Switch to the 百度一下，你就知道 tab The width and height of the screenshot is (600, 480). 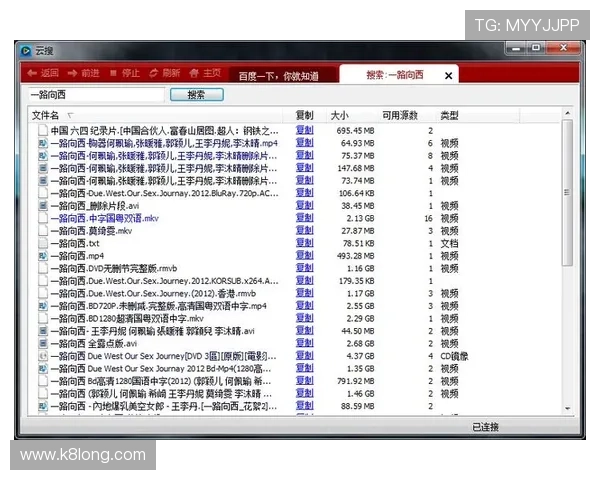(283, 75)
